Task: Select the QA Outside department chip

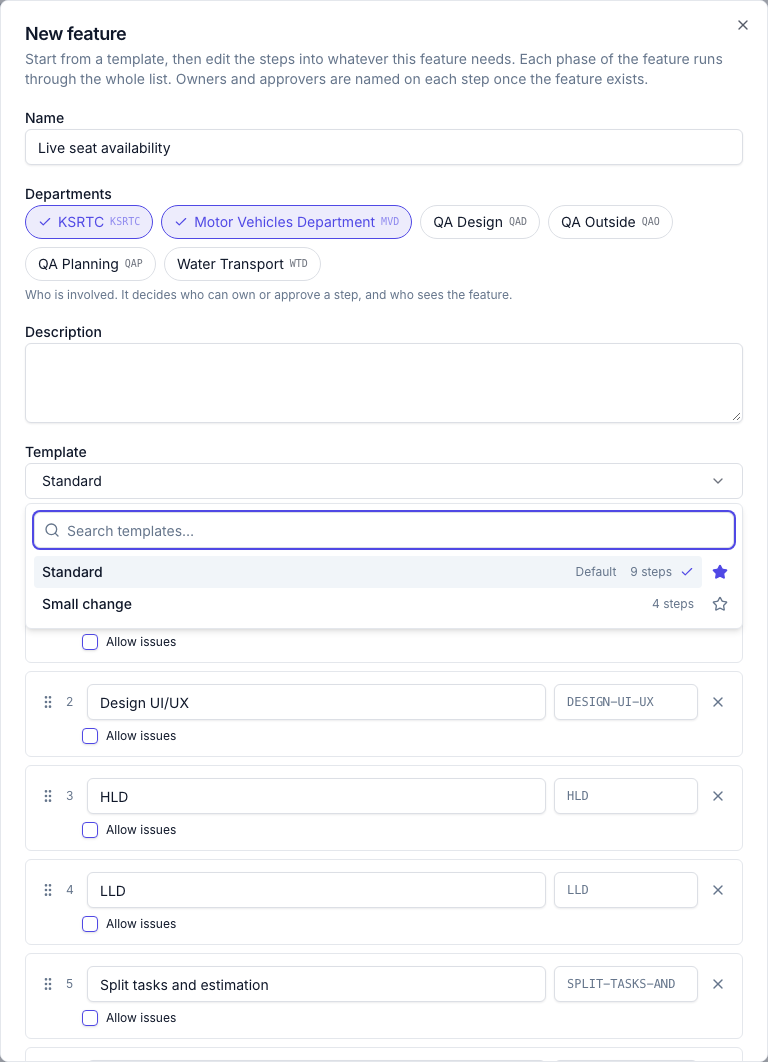Action: tap(610, 222)
